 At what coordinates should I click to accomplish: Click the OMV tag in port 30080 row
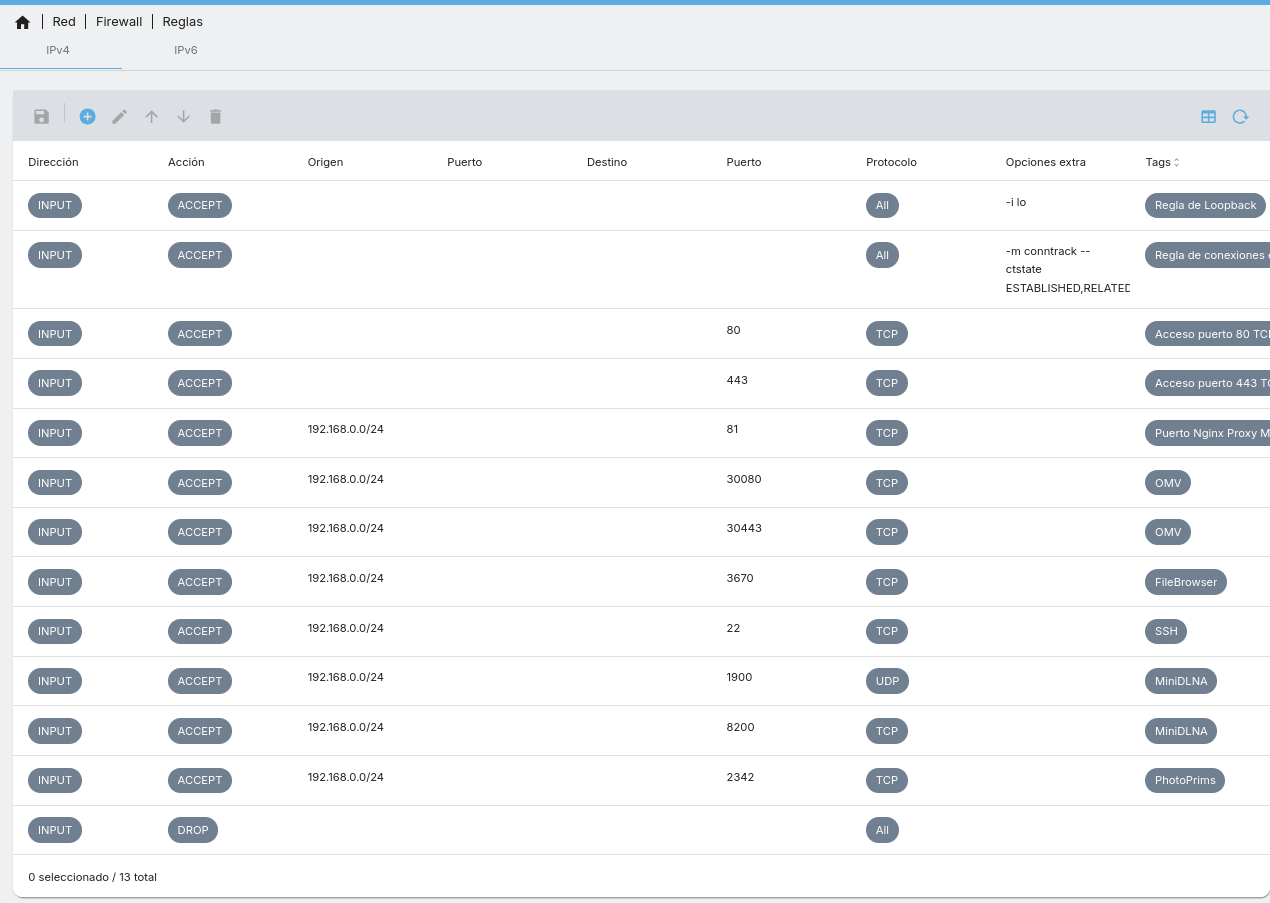point(1168,483)
